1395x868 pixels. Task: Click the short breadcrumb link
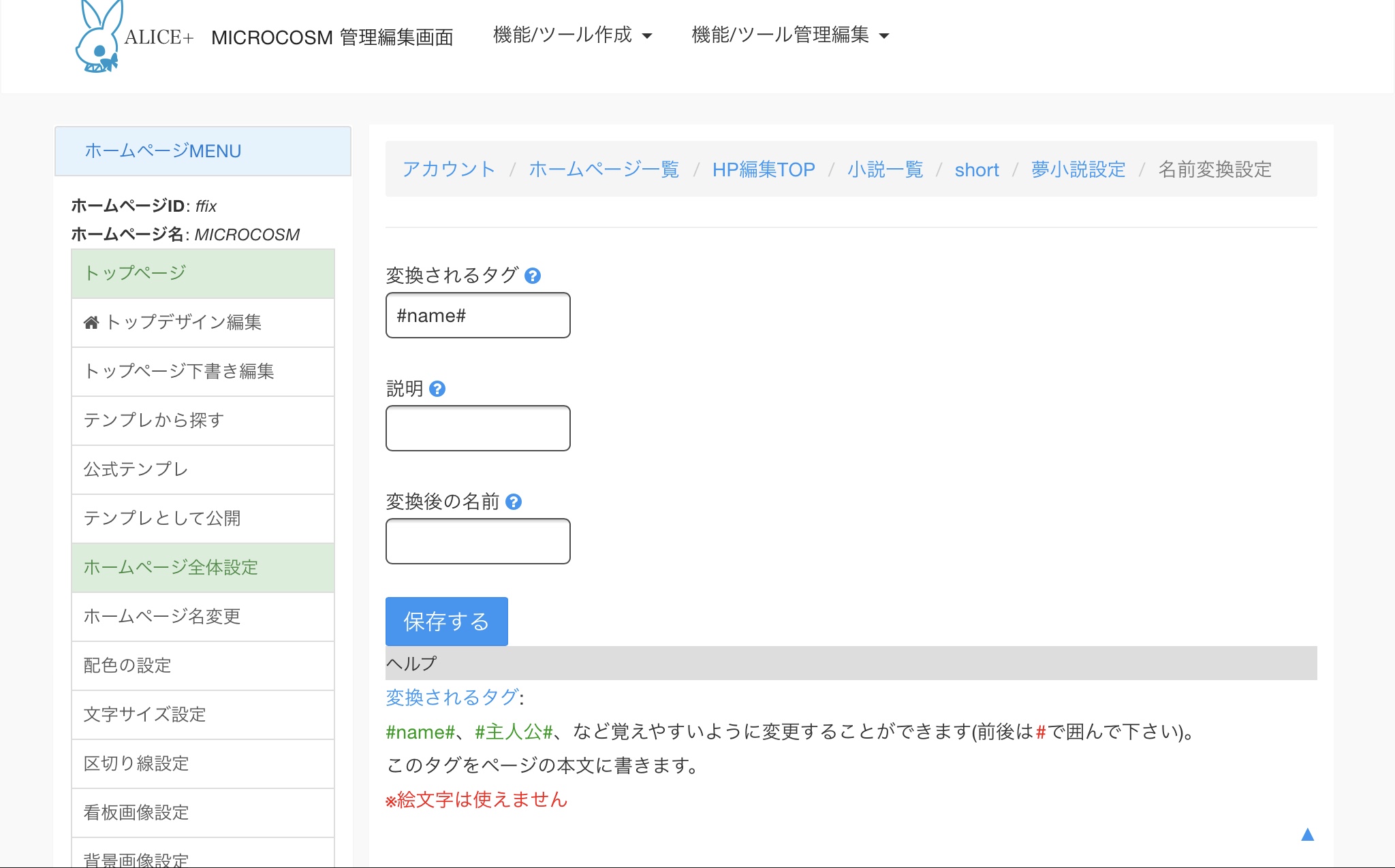[x=976, y=170]
